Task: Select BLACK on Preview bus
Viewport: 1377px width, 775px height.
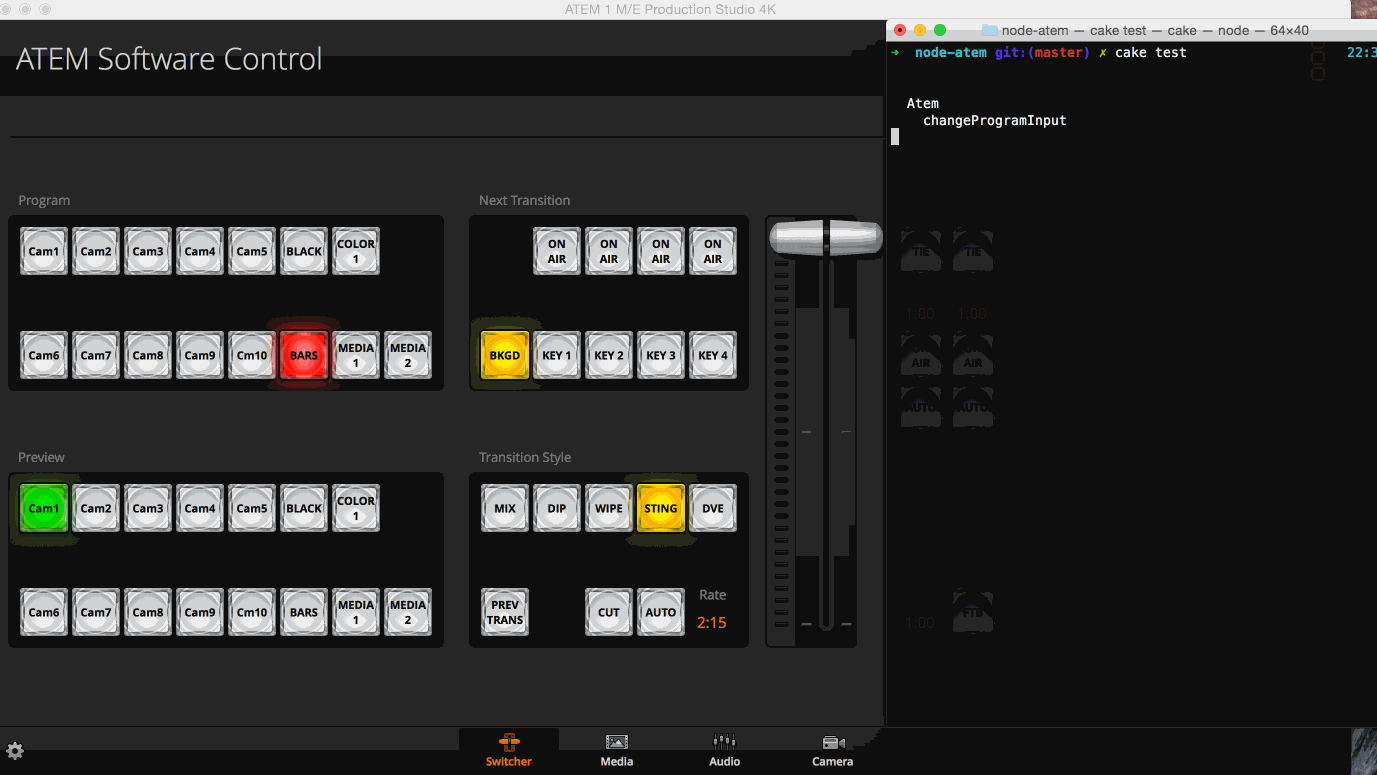Action: tap(304, 508)
